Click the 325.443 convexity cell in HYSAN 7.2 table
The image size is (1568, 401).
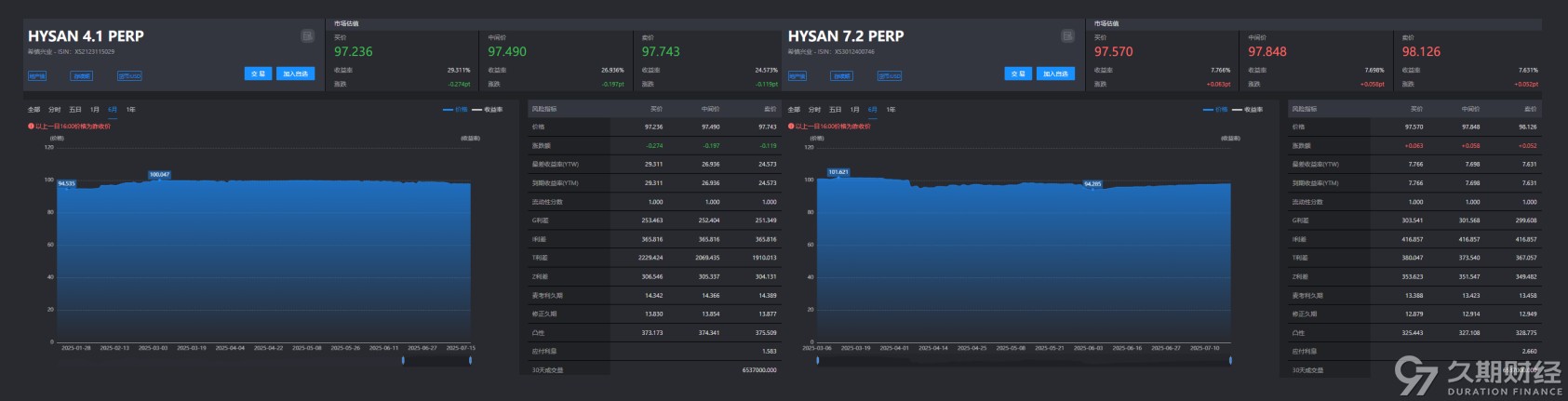point(1413,332)
